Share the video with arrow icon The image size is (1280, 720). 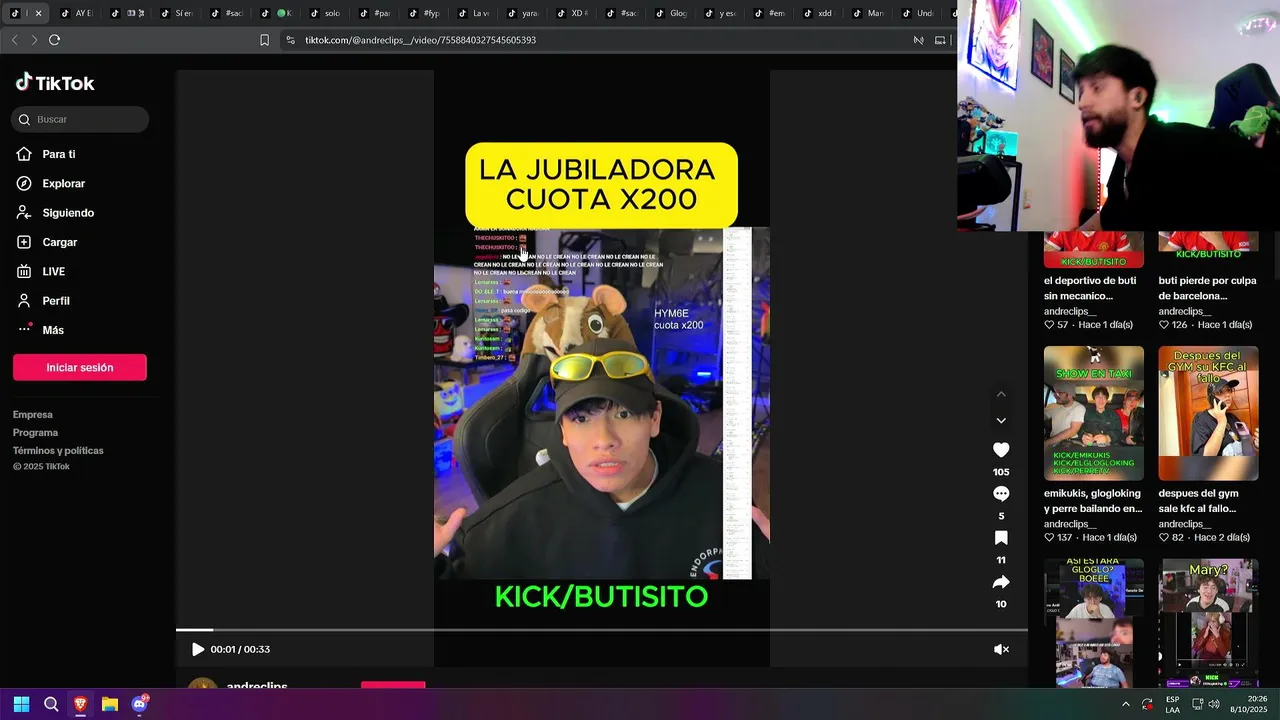click(1001, 582)
